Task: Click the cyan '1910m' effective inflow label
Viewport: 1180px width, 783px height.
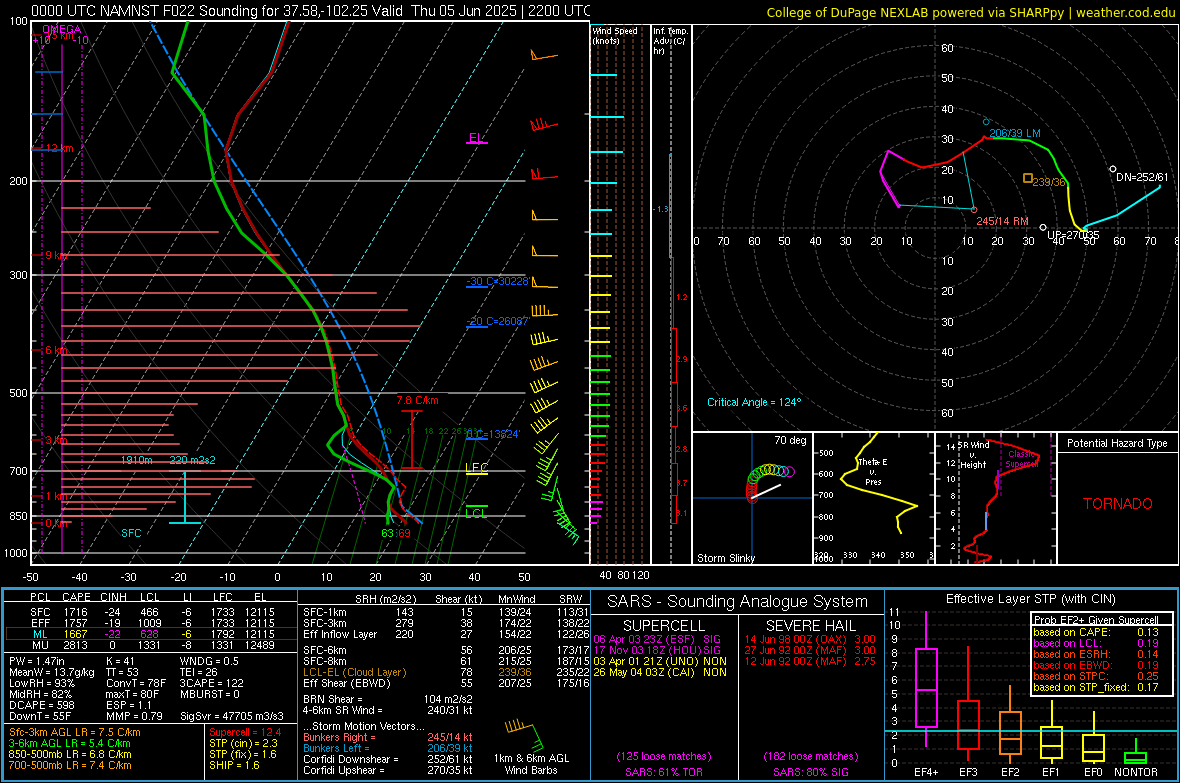Action: click(136, 460)
